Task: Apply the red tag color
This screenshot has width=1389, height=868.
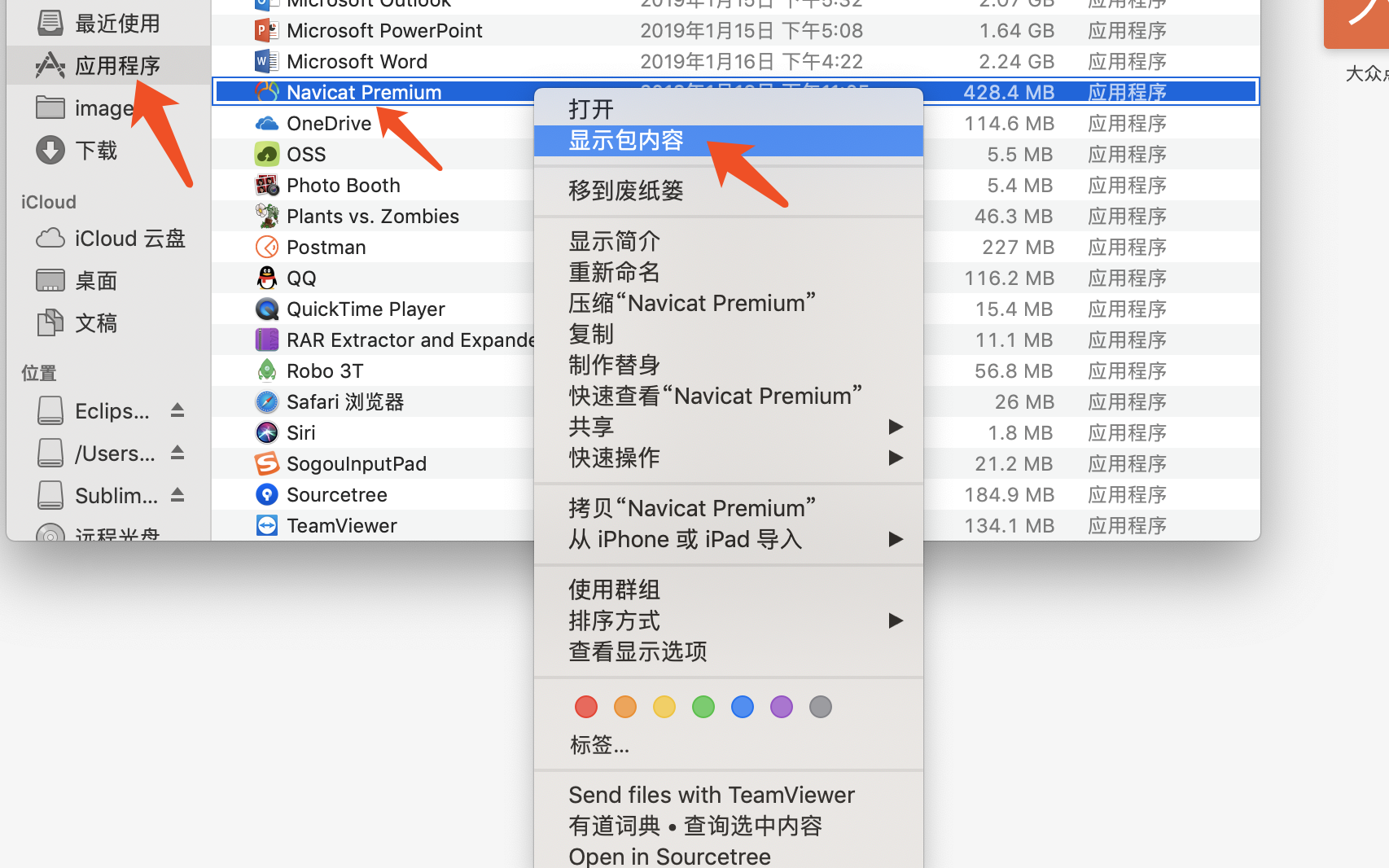Action: click(x=586, y=707)
